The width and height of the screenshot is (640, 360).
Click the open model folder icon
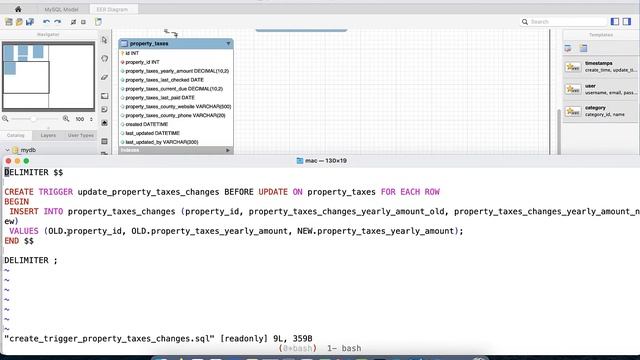pos(19,22)
